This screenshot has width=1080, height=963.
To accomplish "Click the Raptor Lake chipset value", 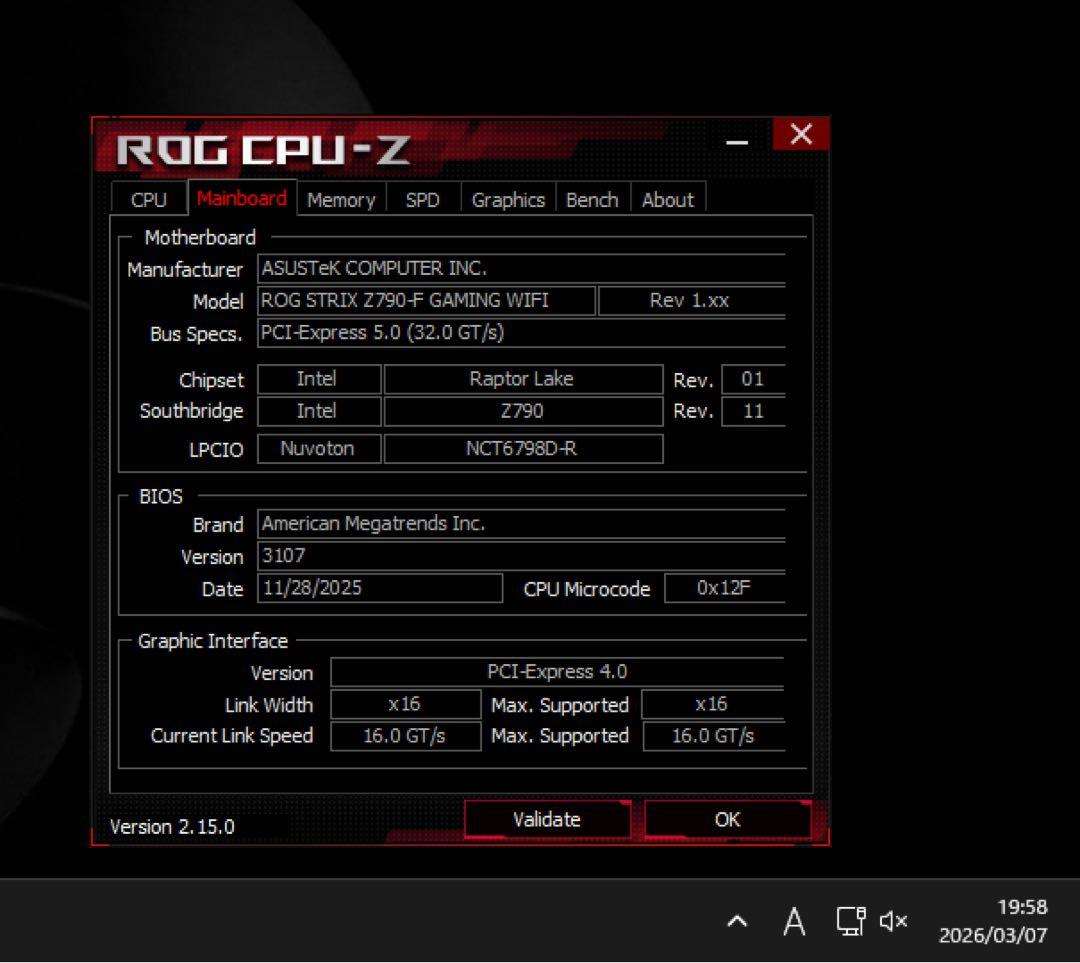I will (x=523, y=379).
